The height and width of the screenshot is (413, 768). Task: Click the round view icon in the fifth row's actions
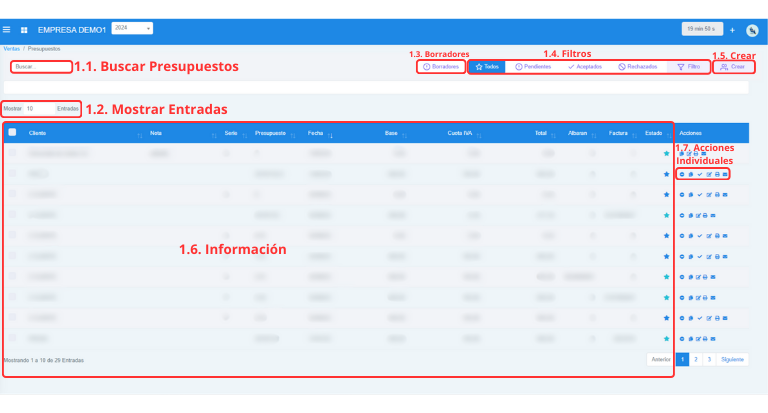pyautogui.click(x=682, y=236)
